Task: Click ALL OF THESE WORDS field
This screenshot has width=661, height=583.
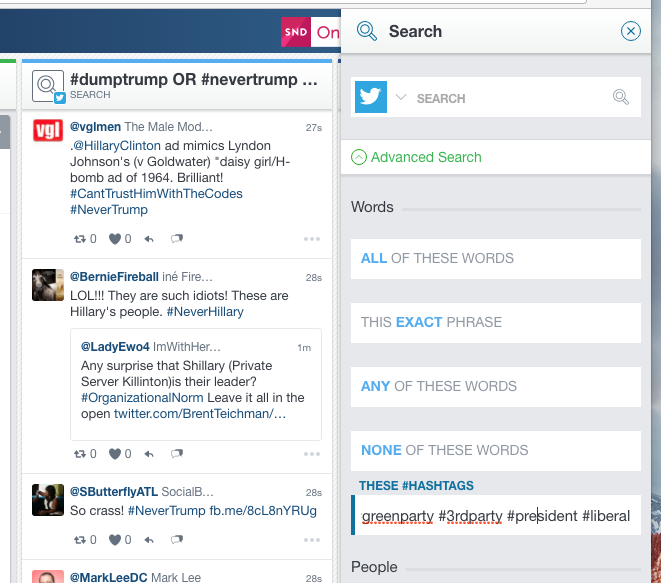Action: tap(496, 258)
